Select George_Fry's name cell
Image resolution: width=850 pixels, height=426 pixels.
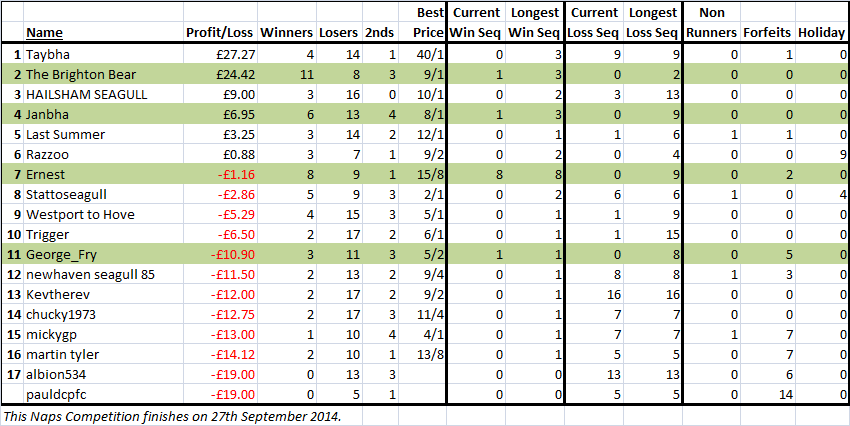click(103, 255)
